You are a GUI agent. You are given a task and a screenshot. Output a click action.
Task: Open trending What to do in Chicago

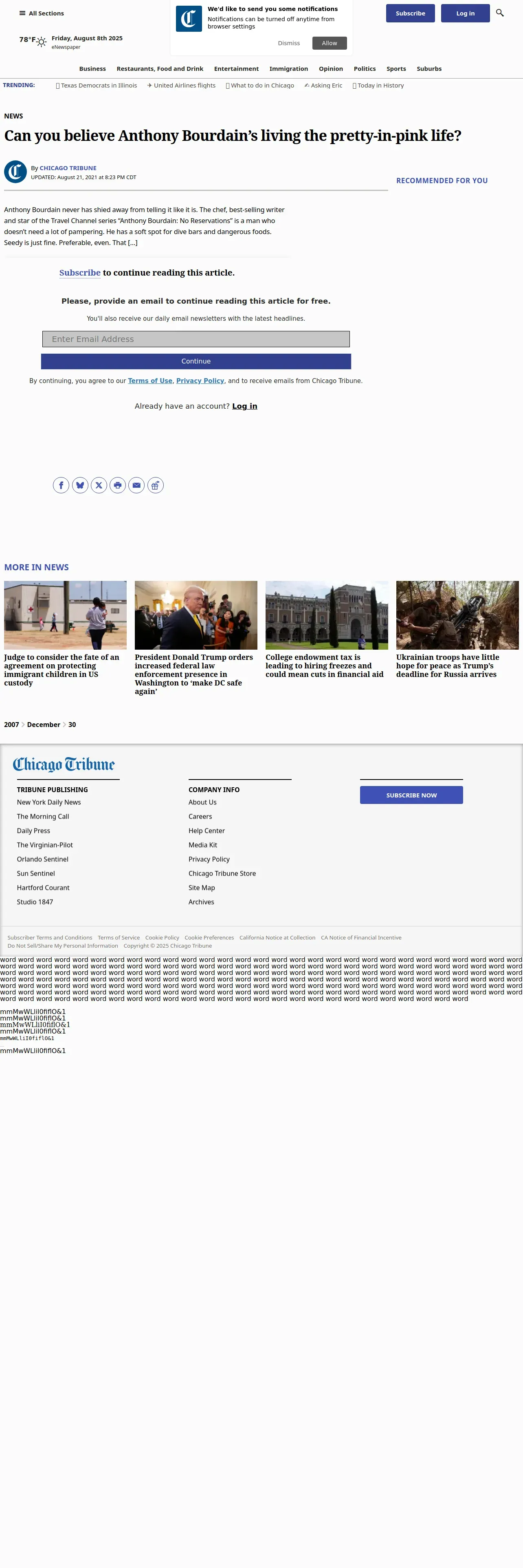[260, 85]
